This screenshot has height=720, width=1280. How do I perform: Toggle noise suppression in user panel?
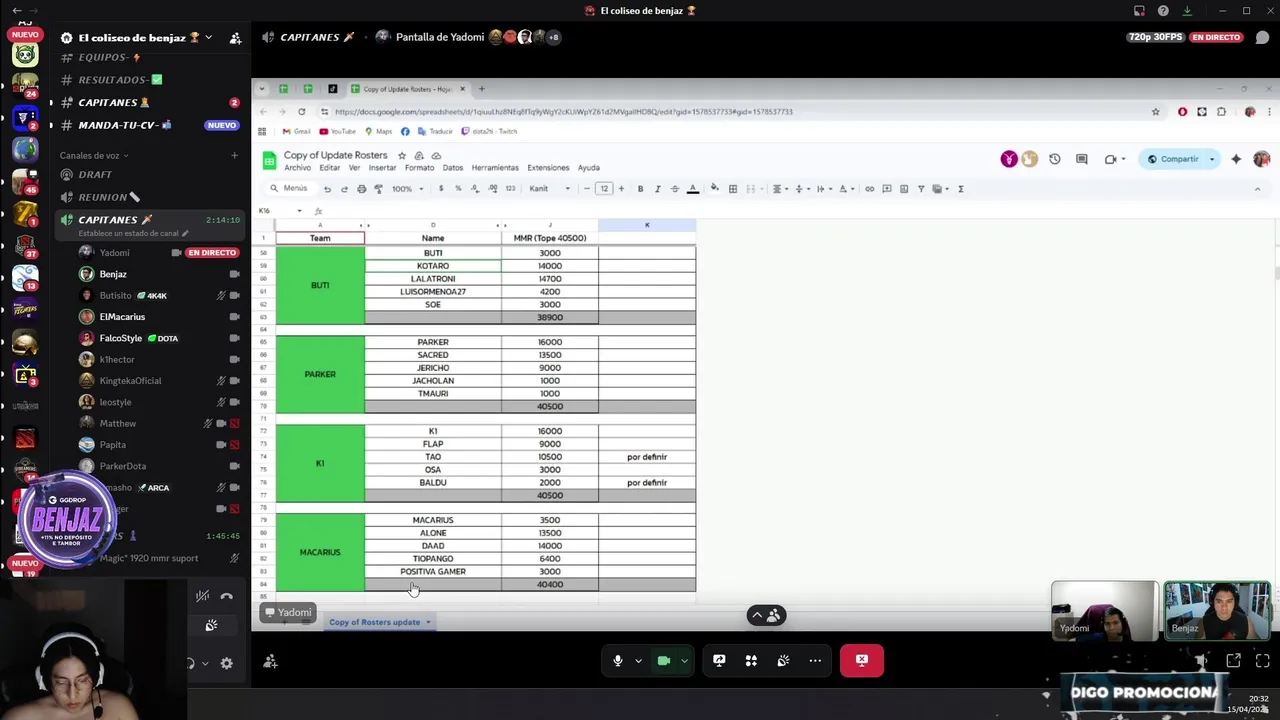pos(202,596)
